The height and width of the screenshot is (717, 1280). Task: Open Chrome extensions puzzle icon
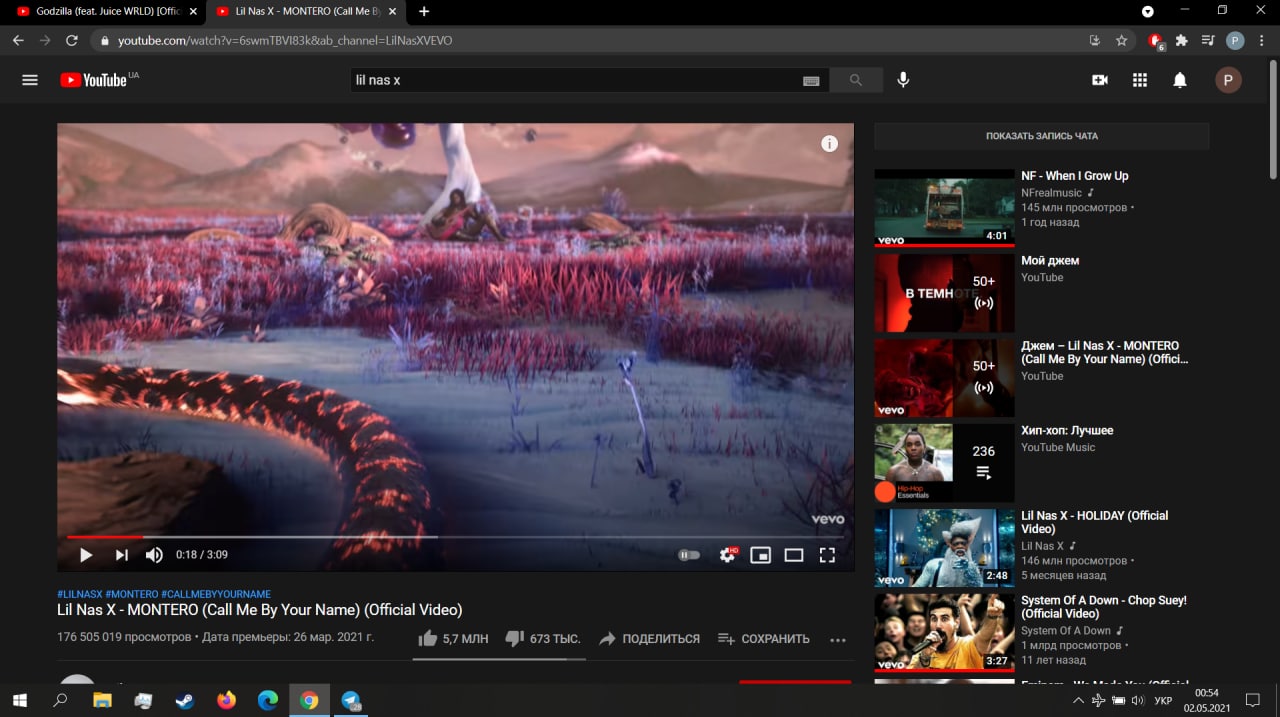point(1182,41)
